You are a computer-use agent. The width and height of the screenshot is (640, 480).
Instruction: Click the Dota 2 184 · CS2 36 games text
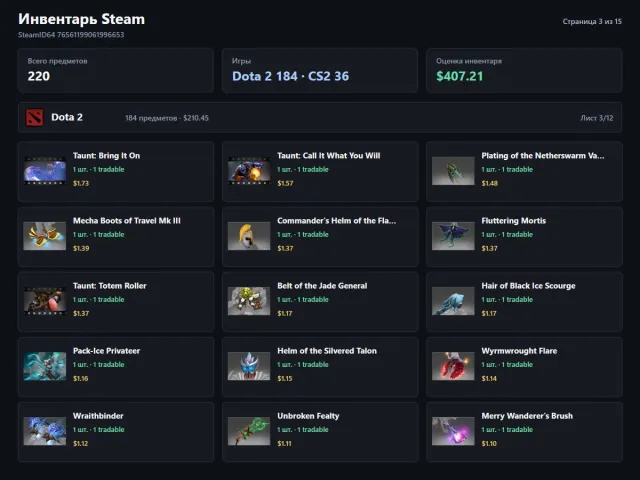(x=290, y=76)
